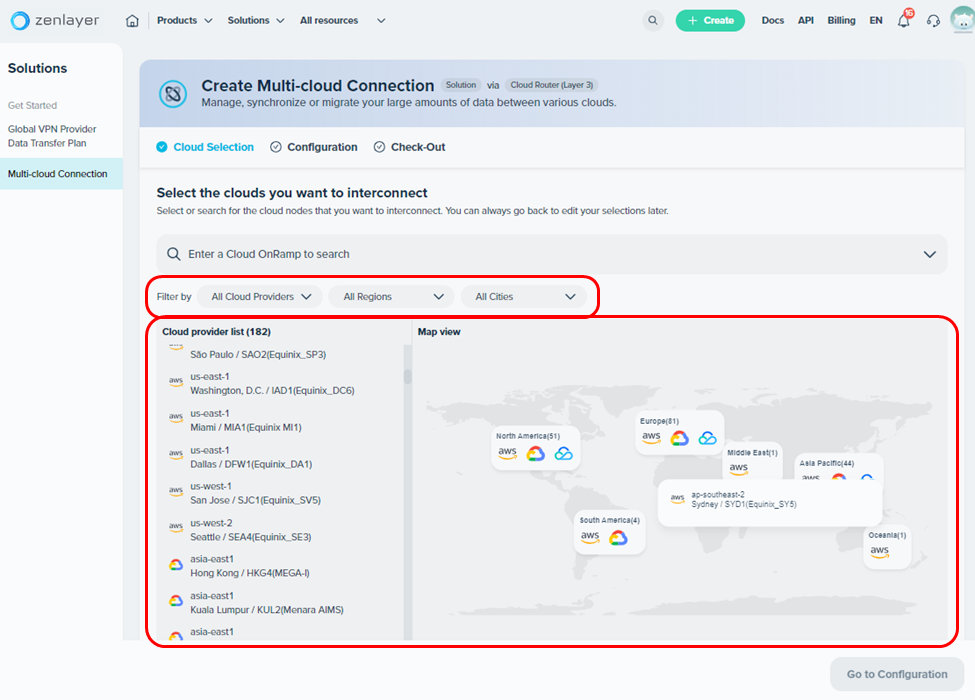Click the Asia Pacific(44) map label
The width and height of the screenshot is (975, 700).
point(826,463)
